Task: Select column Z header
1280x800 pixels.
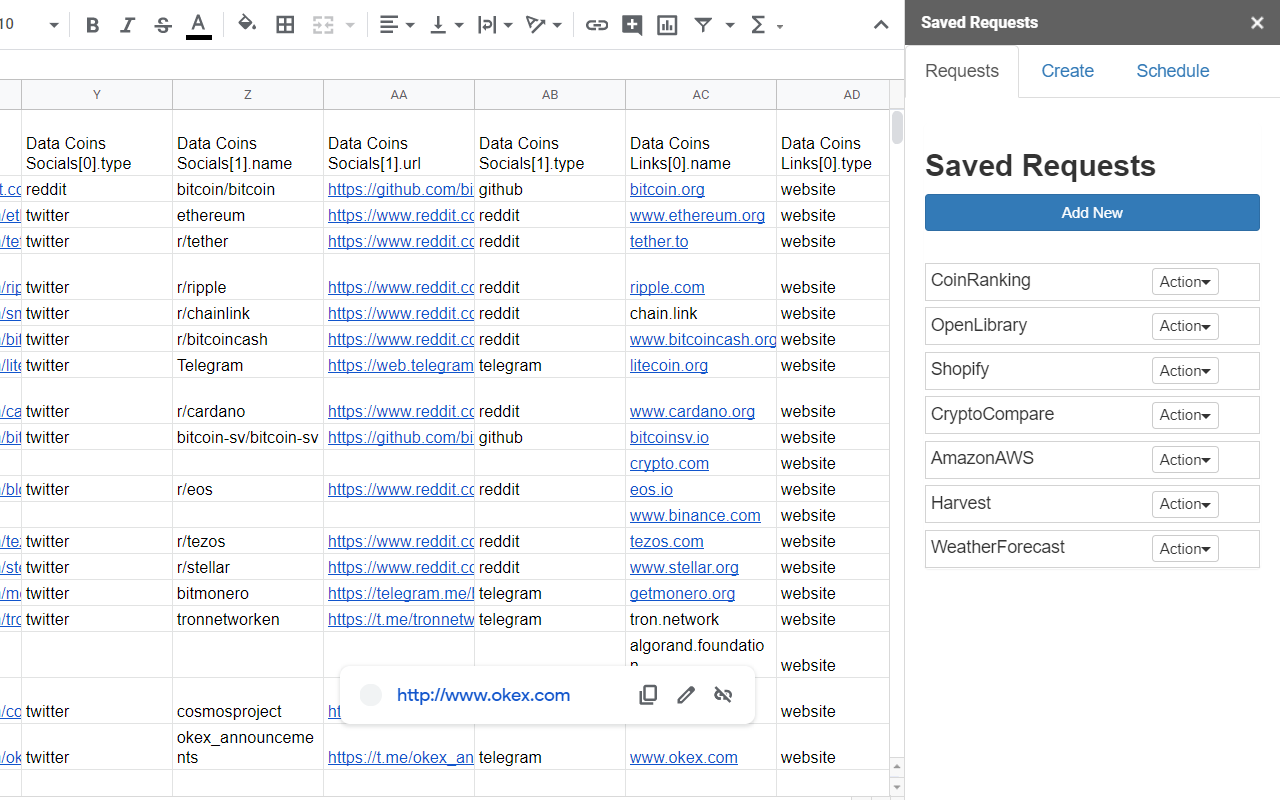Action: (248, 95)
